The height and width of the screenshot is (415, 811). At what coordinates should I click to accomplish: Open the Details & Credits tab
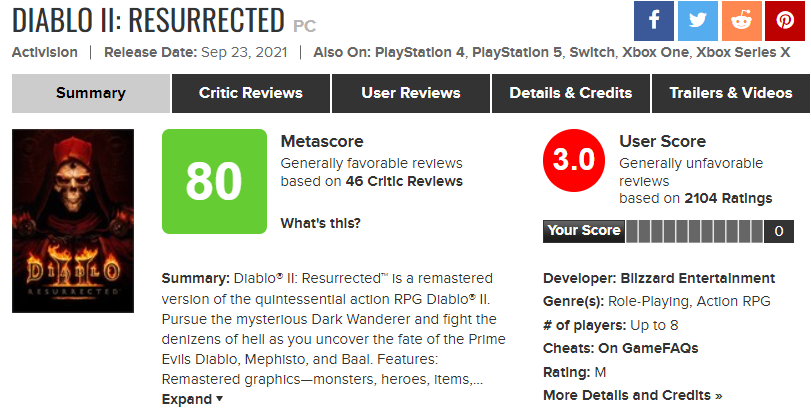pos(570,93)
